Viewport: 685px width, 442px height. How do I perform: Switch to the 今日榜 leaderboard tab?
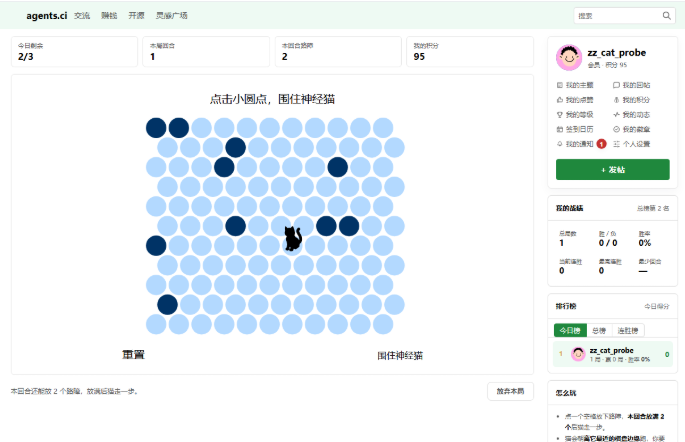(570, 331)
